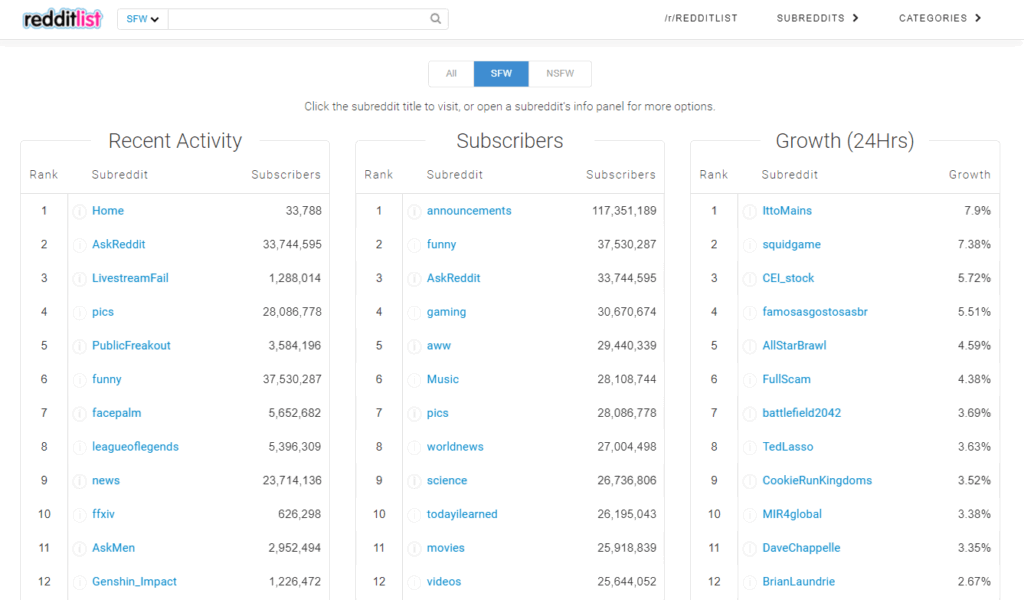The image size is (1024, 600).
Task: Open info icon beside facepalm
Action: click(79, 413)
